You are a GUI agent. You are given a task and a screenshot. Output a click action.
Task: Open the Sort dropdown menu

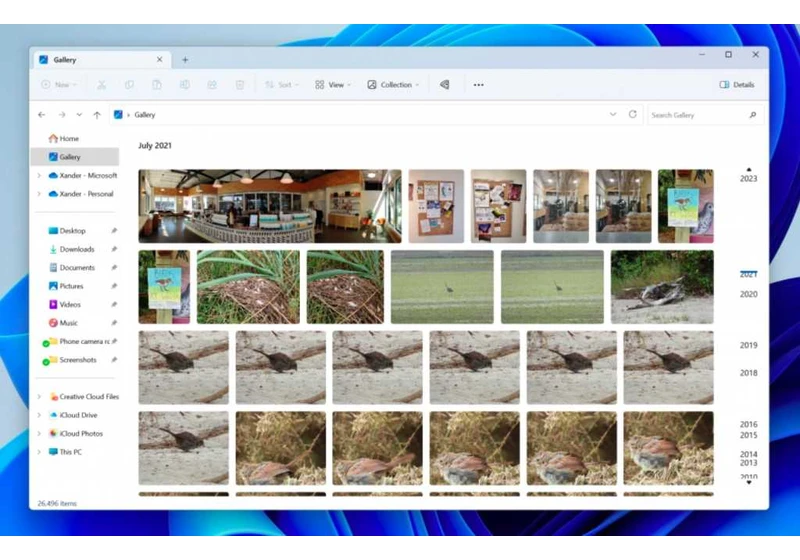282,85
